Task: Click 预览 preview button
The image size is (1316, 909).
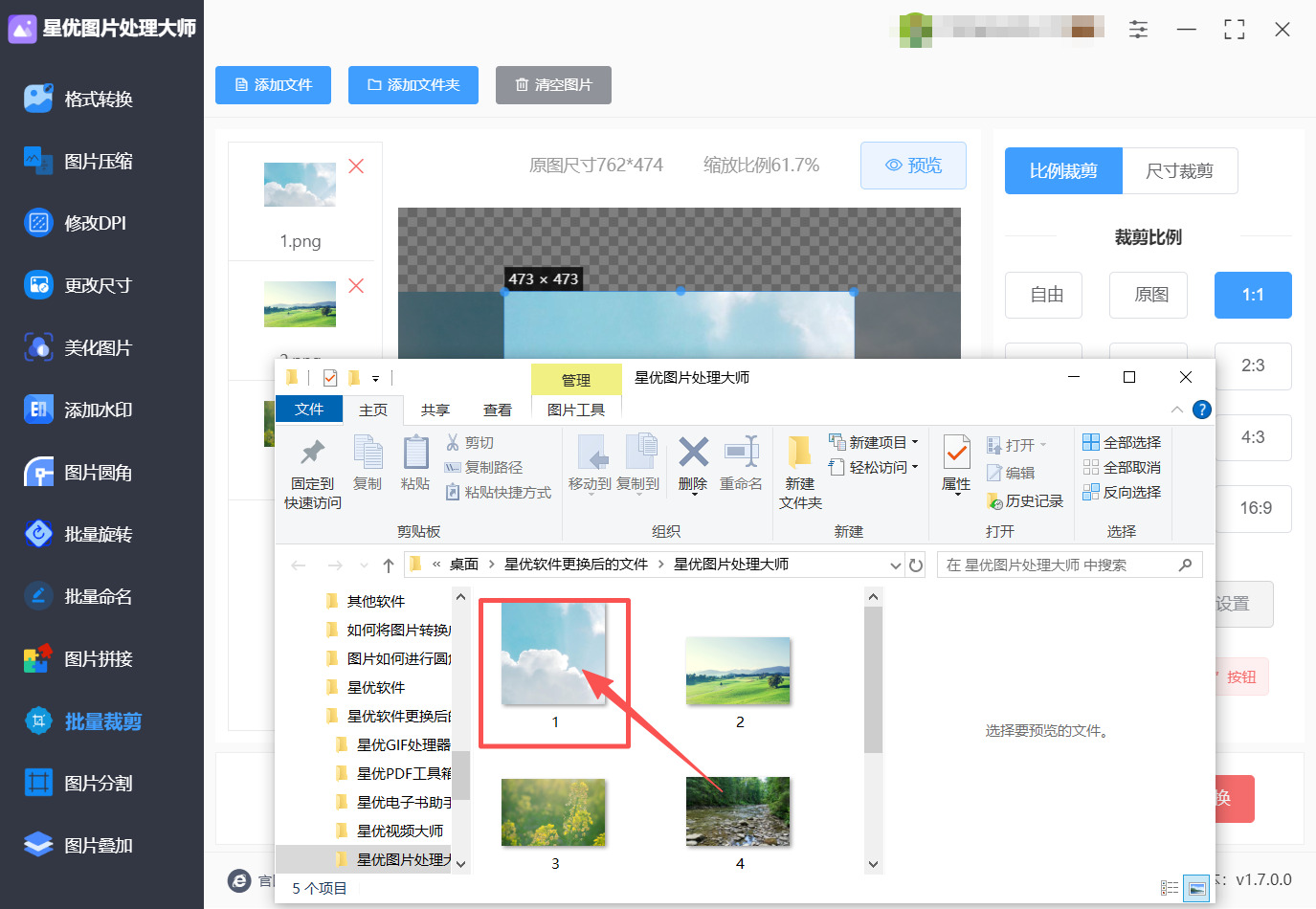Action: [x=913, y=166]
